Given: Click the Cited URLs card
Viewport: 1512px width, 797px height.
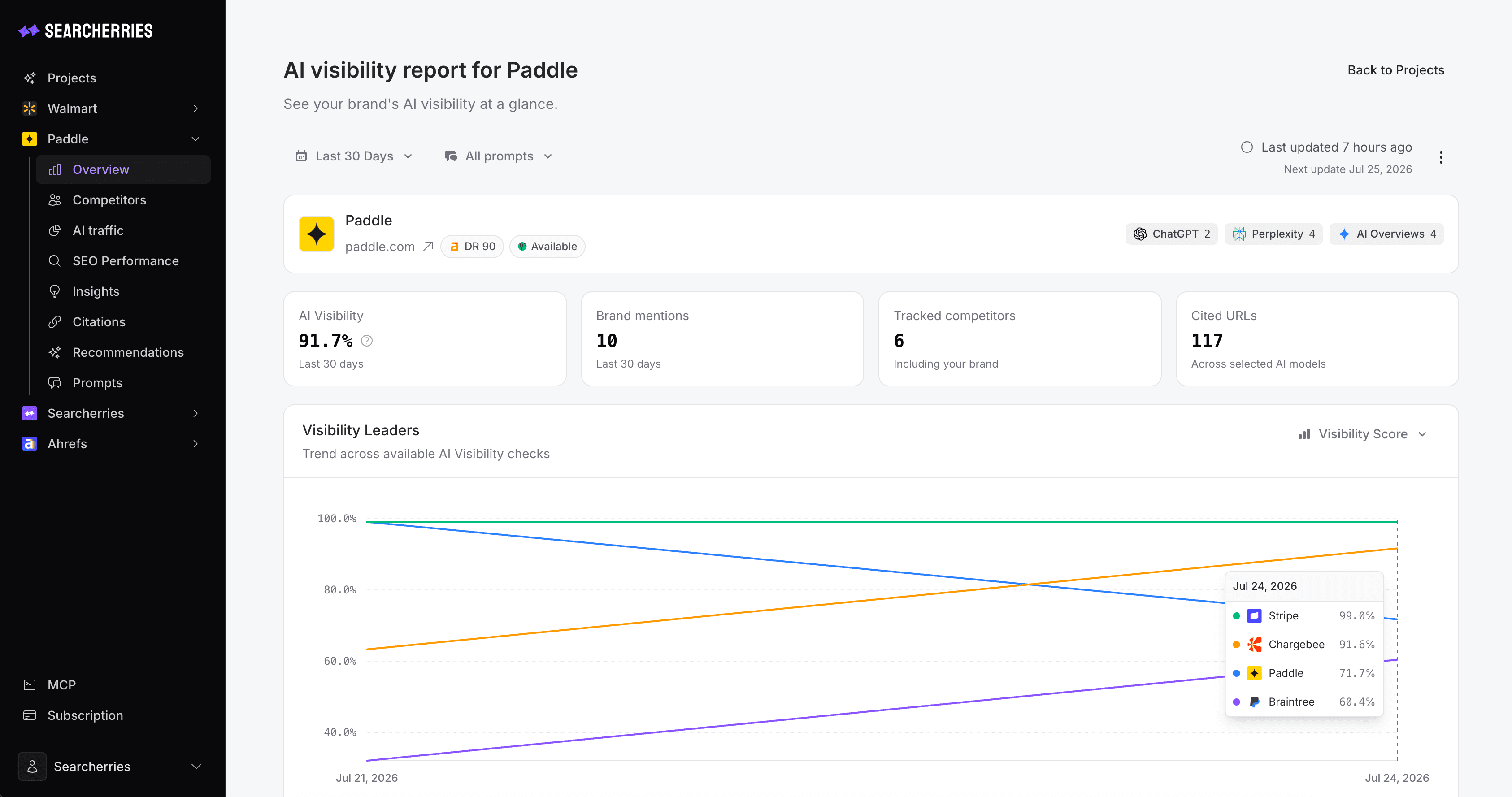Looking at the screenshot, I should tap(1317, 338).
